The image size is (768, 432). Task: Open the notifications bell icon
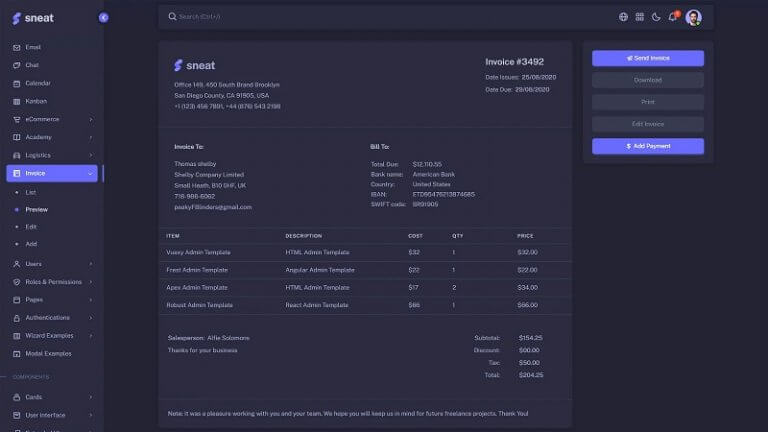(673, 17)
